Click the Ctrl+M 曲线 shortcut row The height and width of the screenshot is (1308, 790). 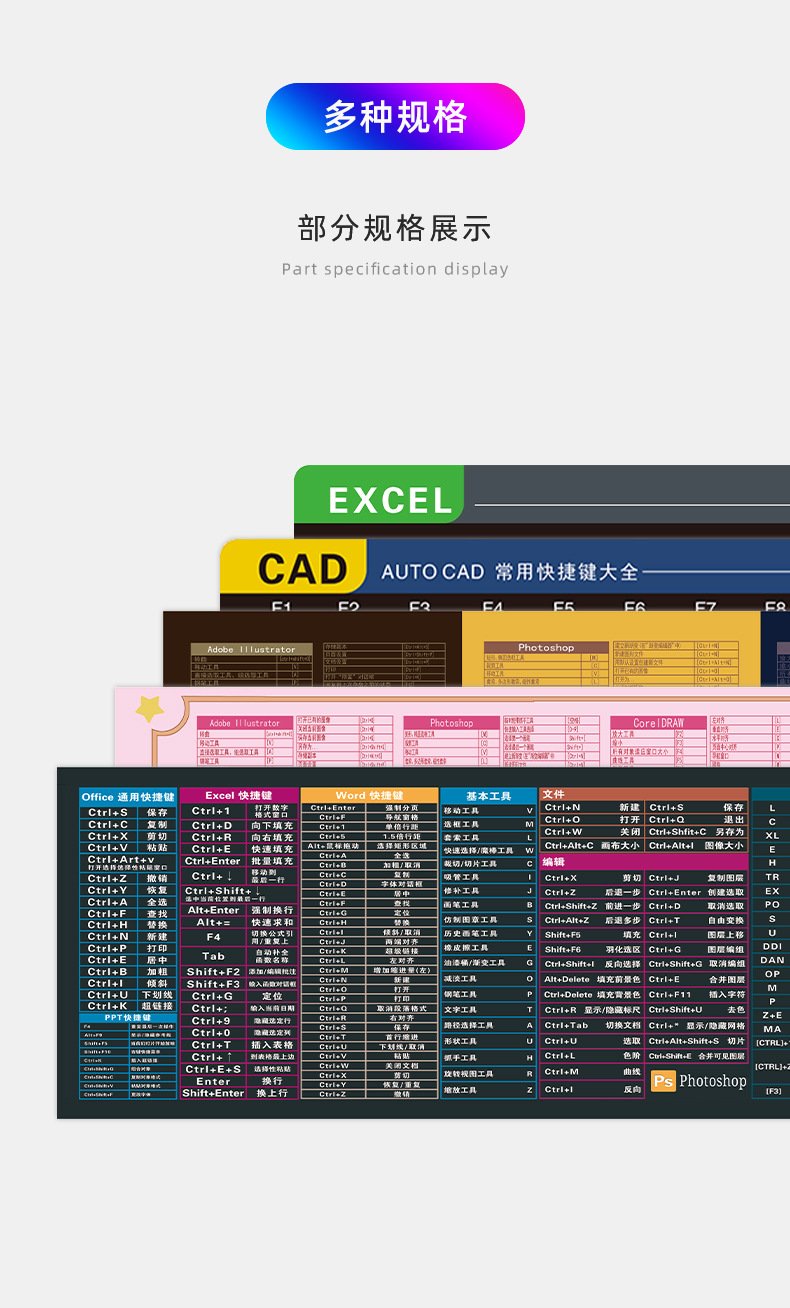point(592,1071)
